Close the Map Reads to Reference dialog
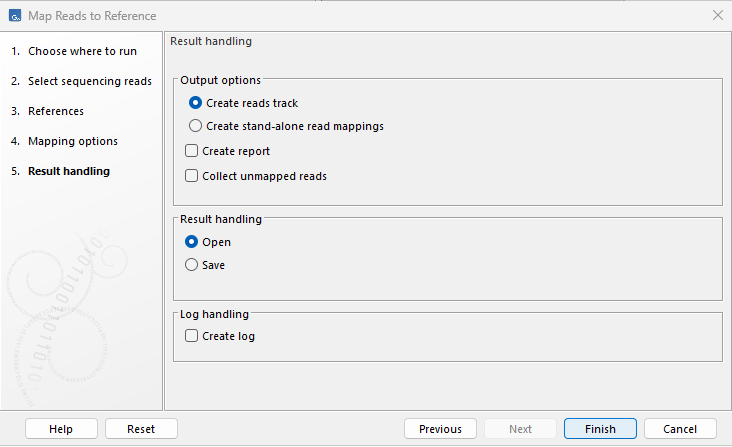Viewport: 732px width, 447px height. tap(718, 15)
